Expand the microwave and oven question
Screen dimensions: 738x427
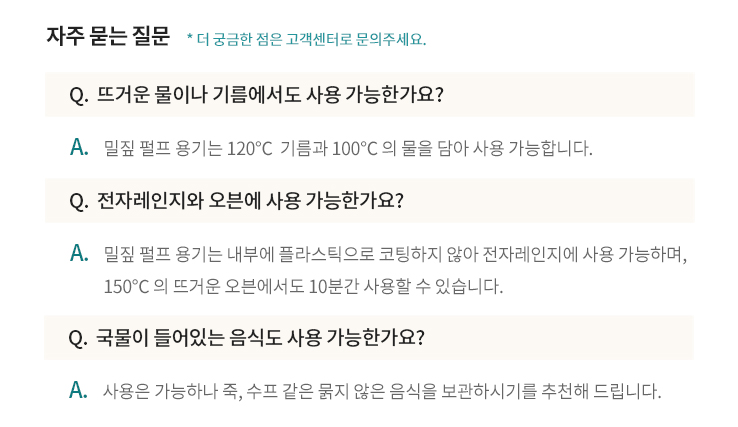coord(250,200)
